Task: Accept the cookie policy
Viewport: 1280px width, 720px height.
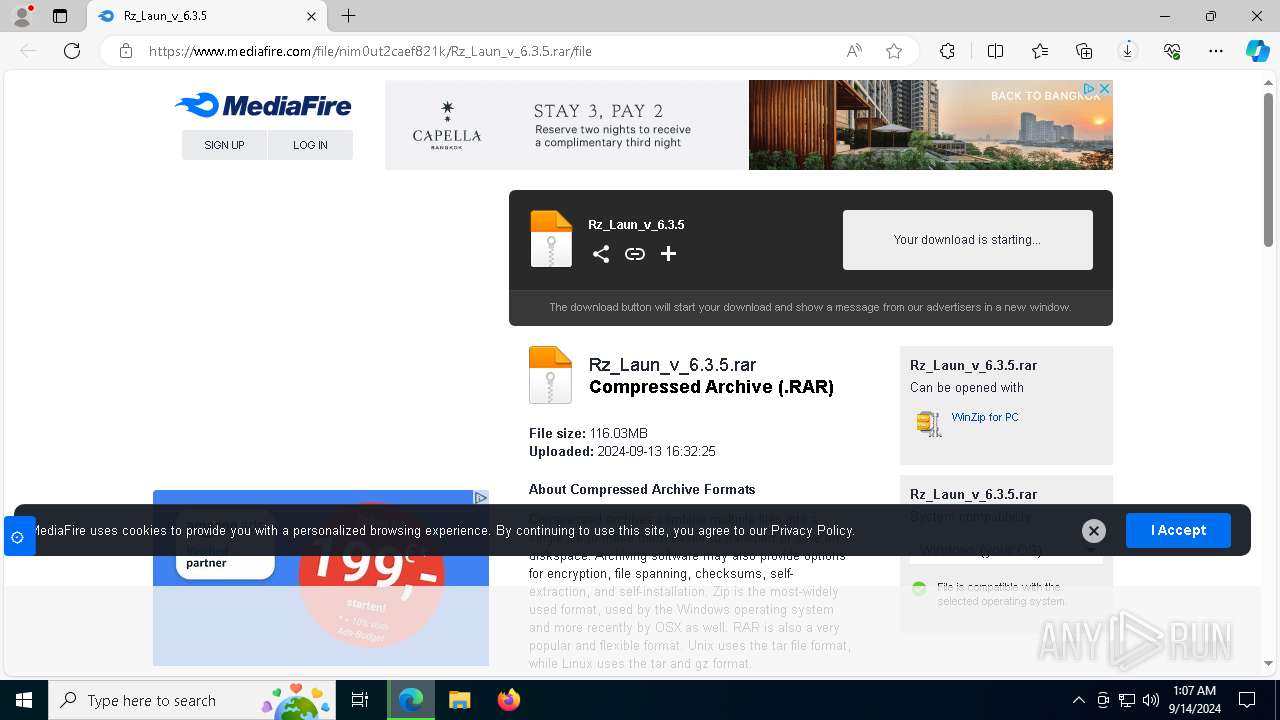Action: 1178,530
